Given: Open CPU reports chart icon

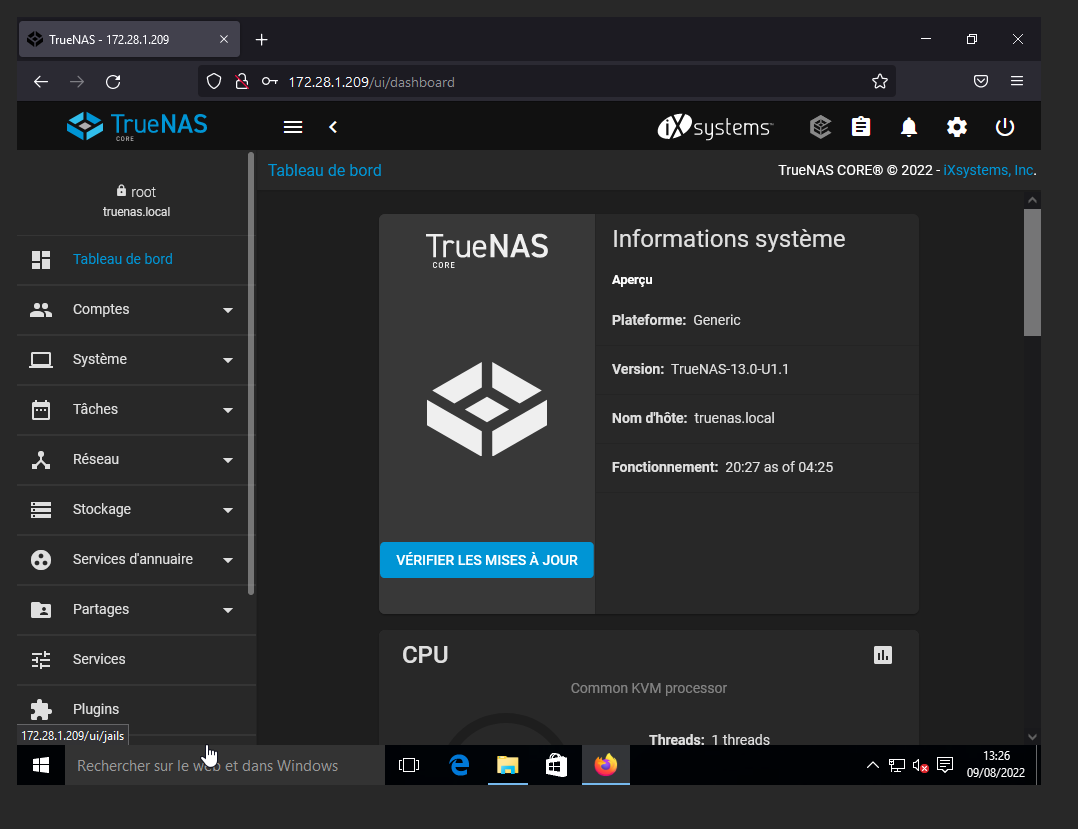Looking at the screenshot, I should tap(883, 655).
